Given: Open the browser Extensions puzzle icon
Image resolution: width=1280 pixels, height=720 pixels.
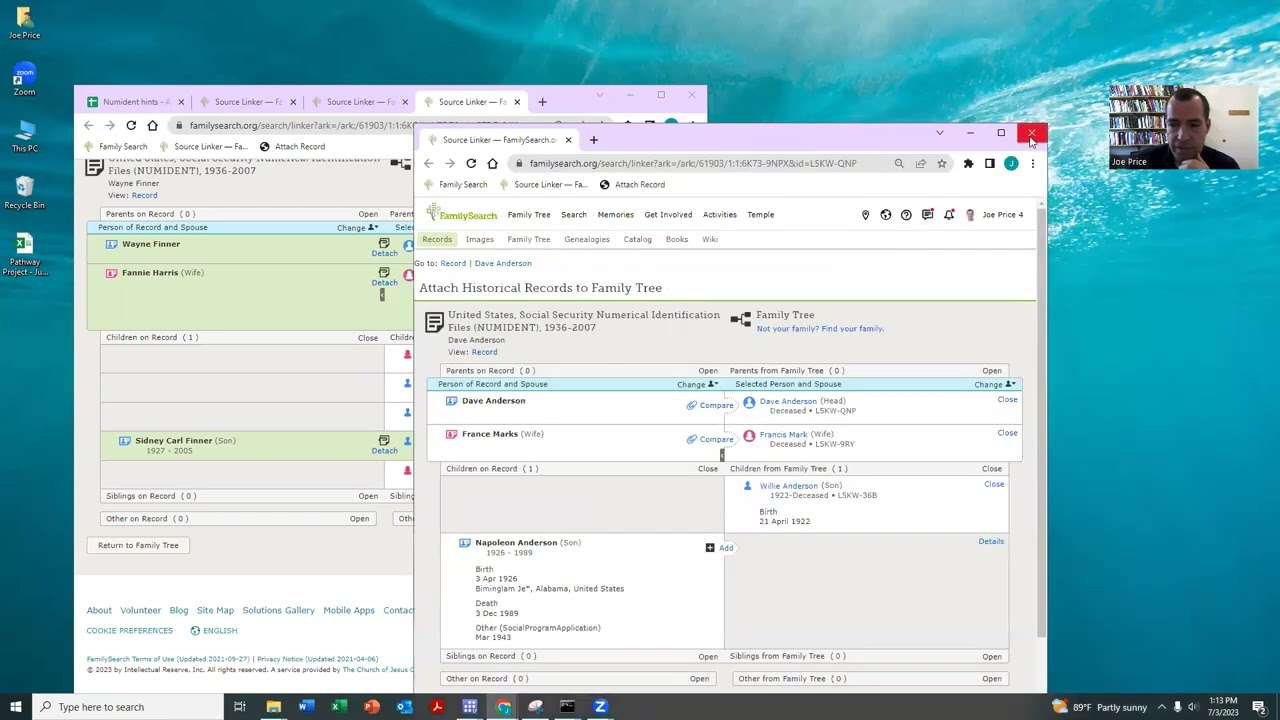Looking at the screenshot, I should 968,164.
